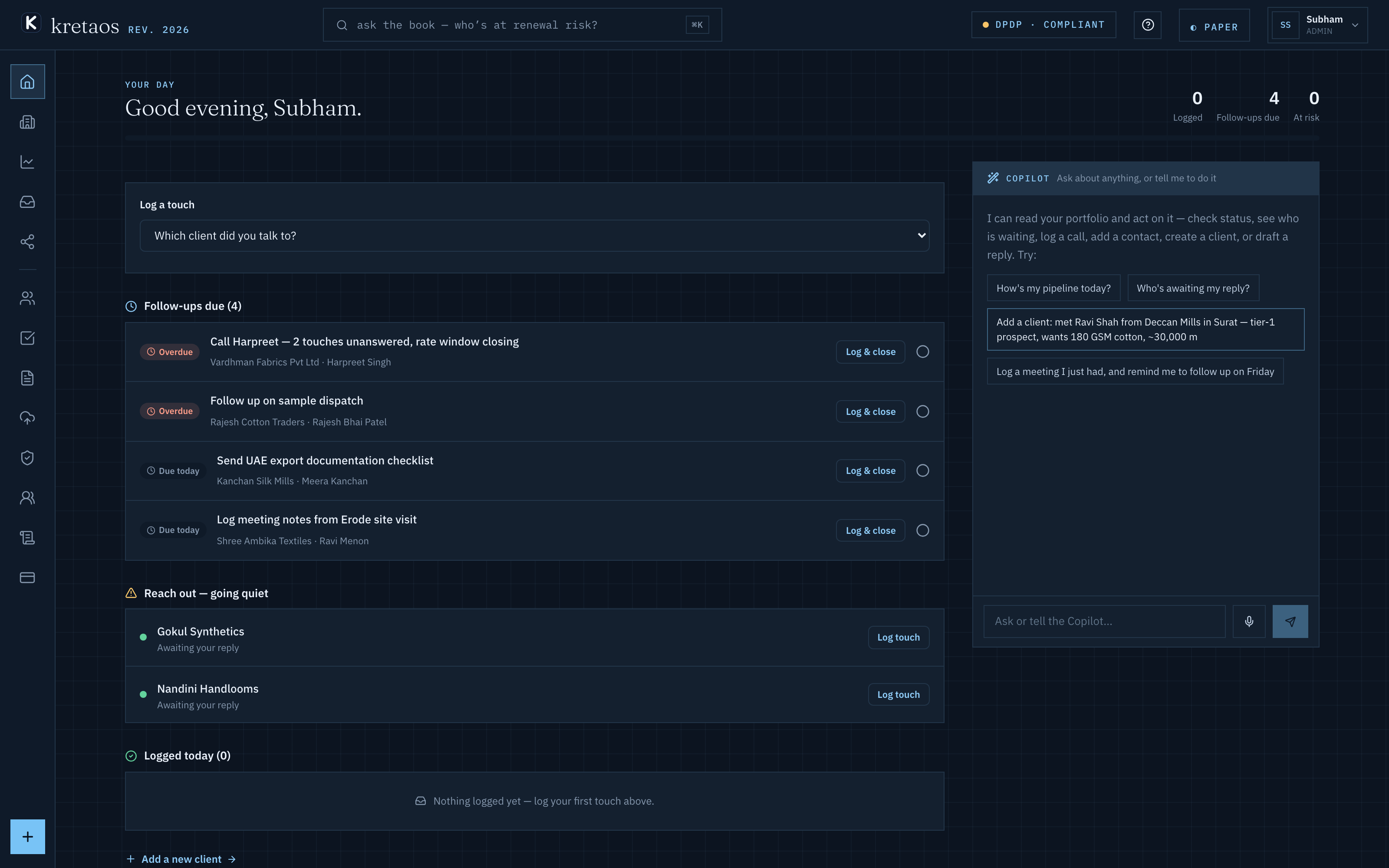The width and height of the screenshot is (1389, 868).
Task: Open the line chart analytics sidebar icon
Action: pos(27,162)
